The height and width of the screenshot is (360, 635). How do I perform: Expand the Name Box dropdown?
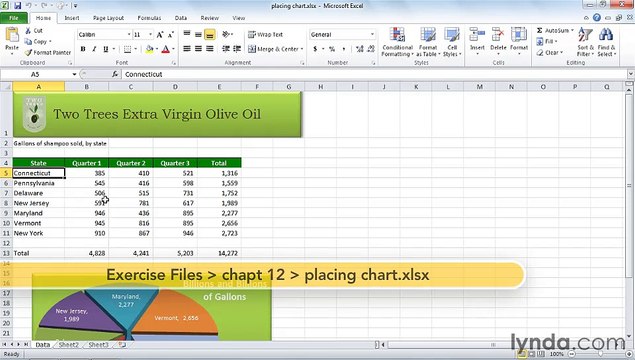[x=74, y=75]
